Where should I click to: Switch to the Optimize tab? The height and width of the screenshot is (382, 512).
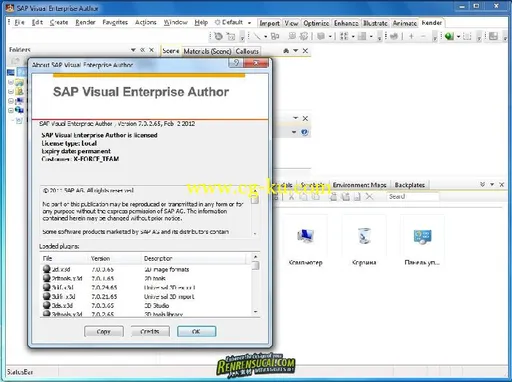coord(316,23)
